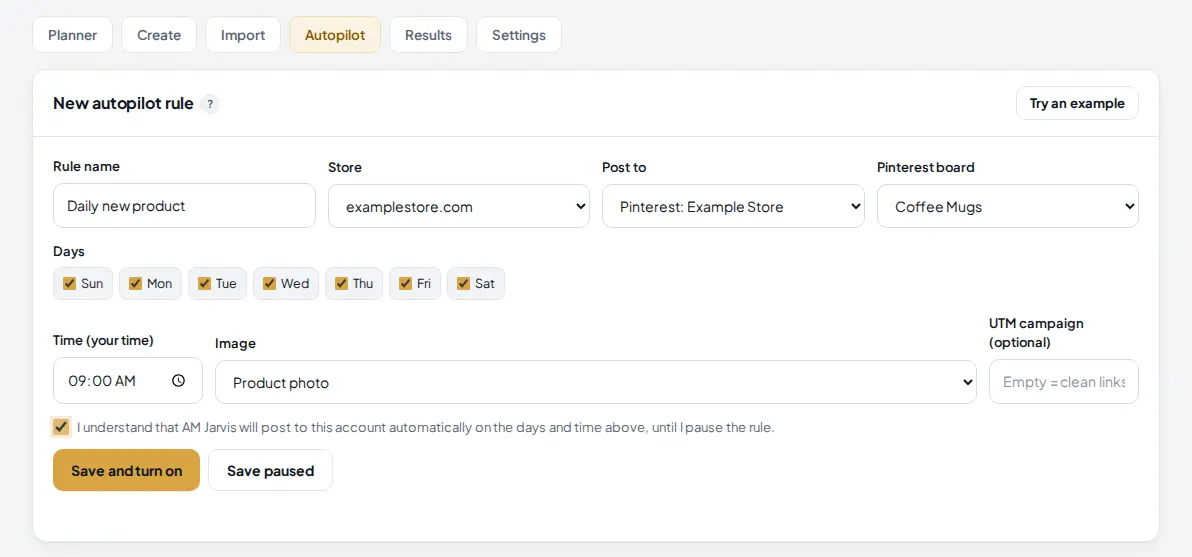This screenshot has width=1192, height=557.
Task: Click the "New autopilot rule" heading
Action: click(x=123, y=103)
